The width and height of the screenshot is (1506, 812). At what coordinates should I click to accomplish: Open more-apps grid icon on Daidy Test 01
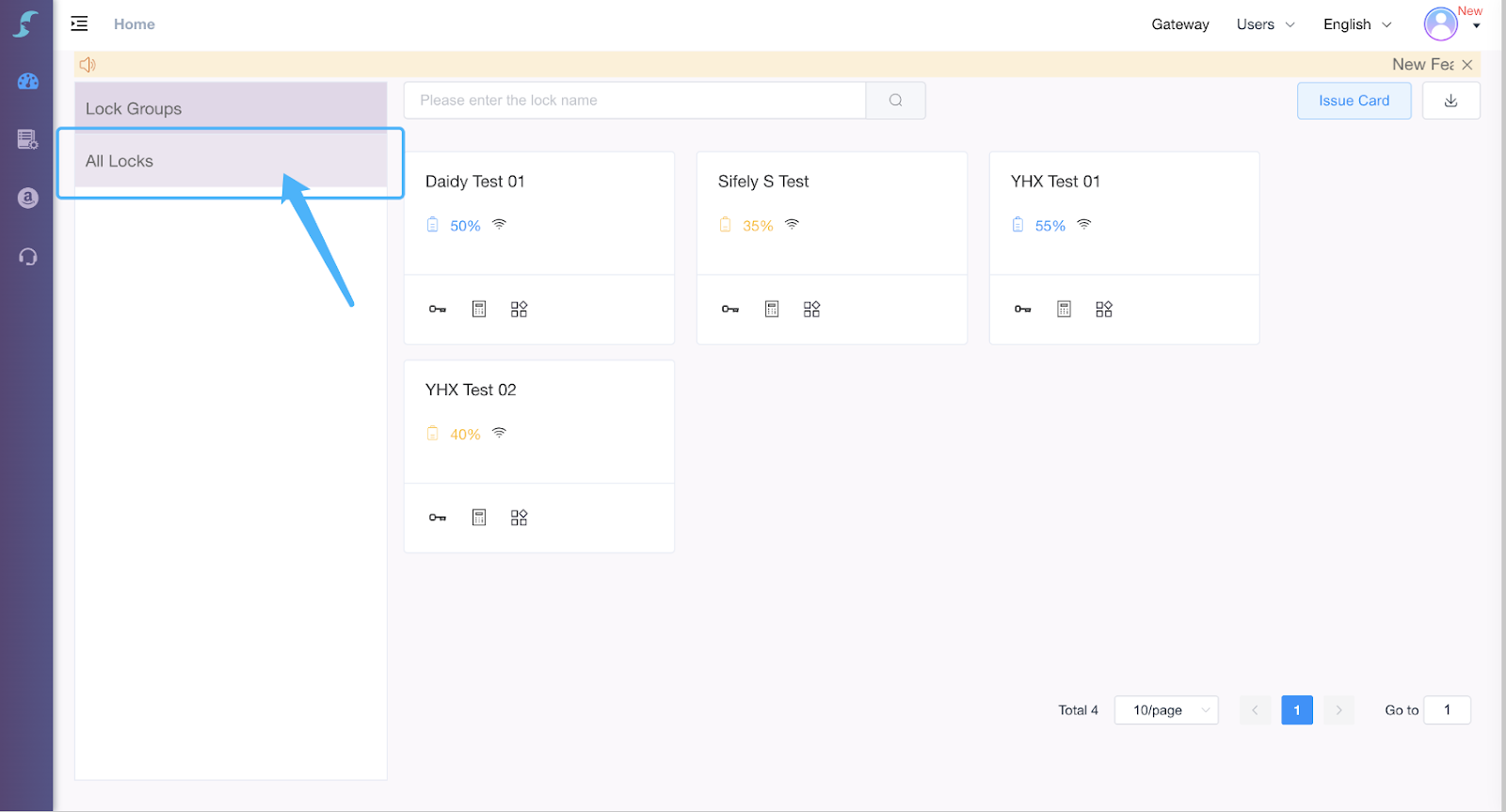coord(519,309)
